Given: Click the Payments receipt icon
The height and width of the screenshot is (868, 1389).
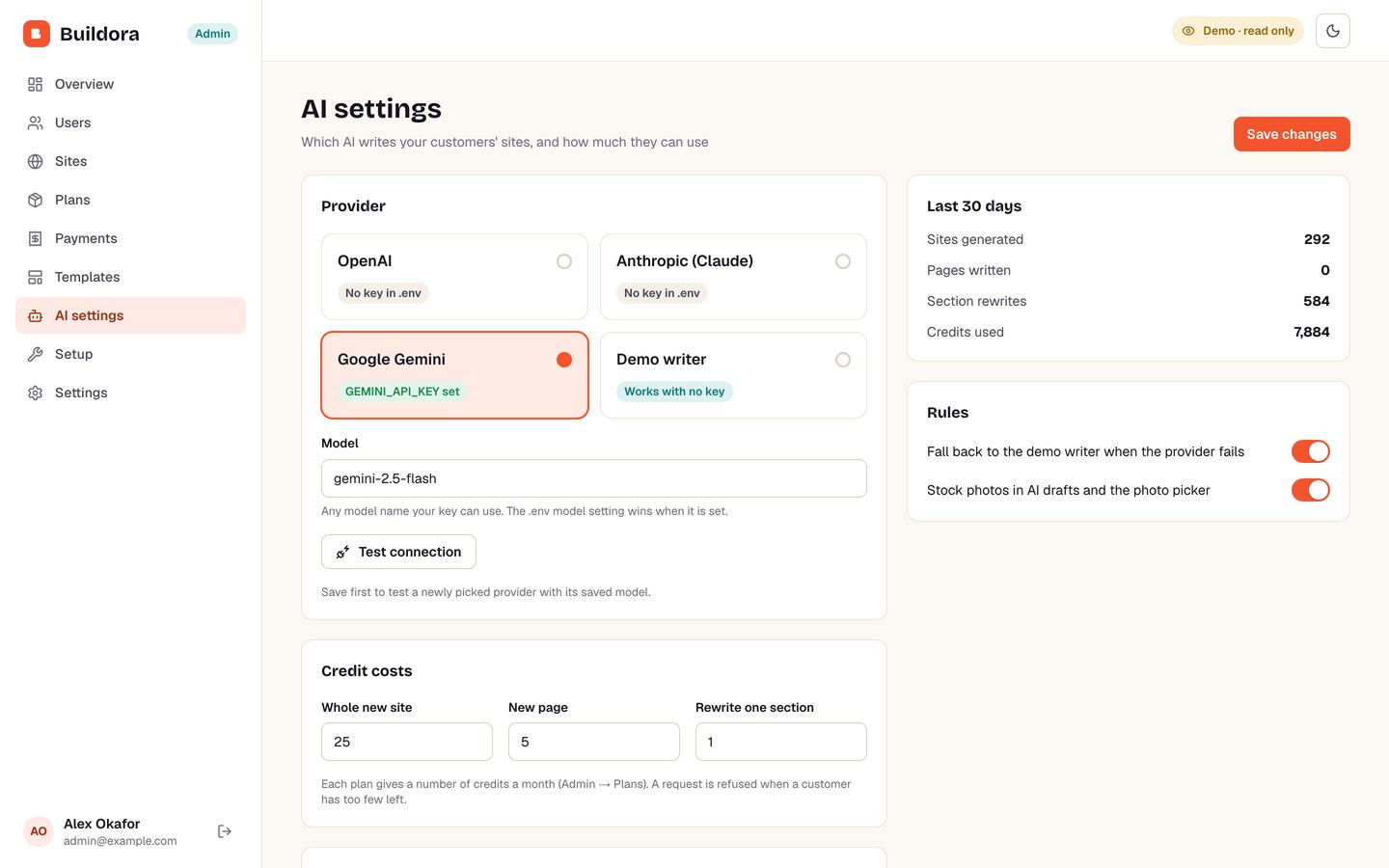Looking at the screenshot, I should [36, 238].
